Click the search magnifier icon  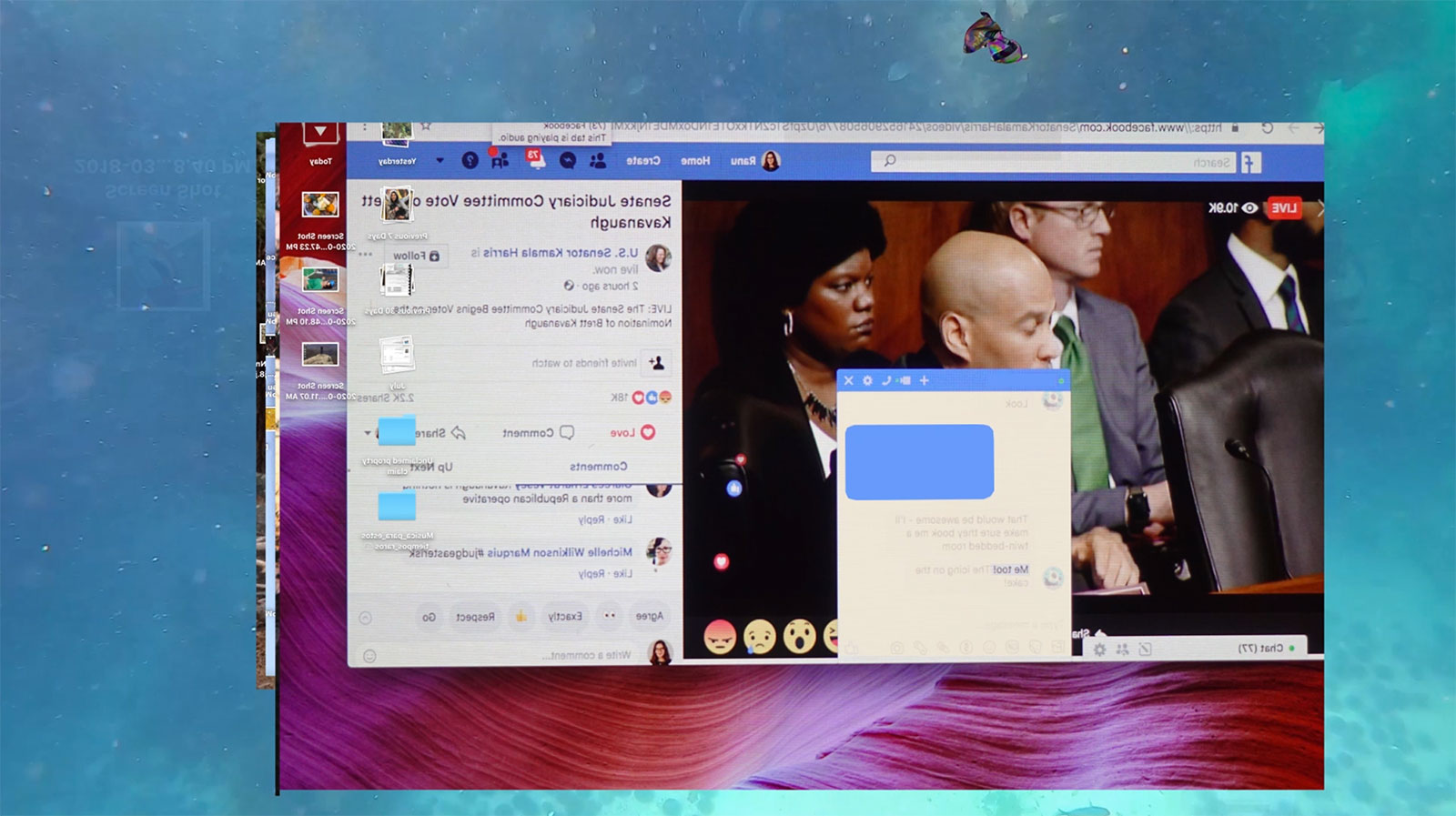coord(889,161)
